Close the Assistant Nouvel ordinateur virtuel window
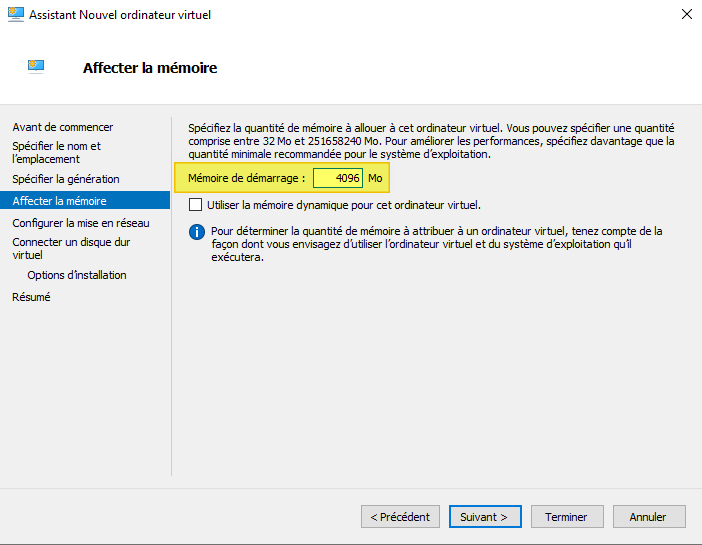 coord(686,14)
